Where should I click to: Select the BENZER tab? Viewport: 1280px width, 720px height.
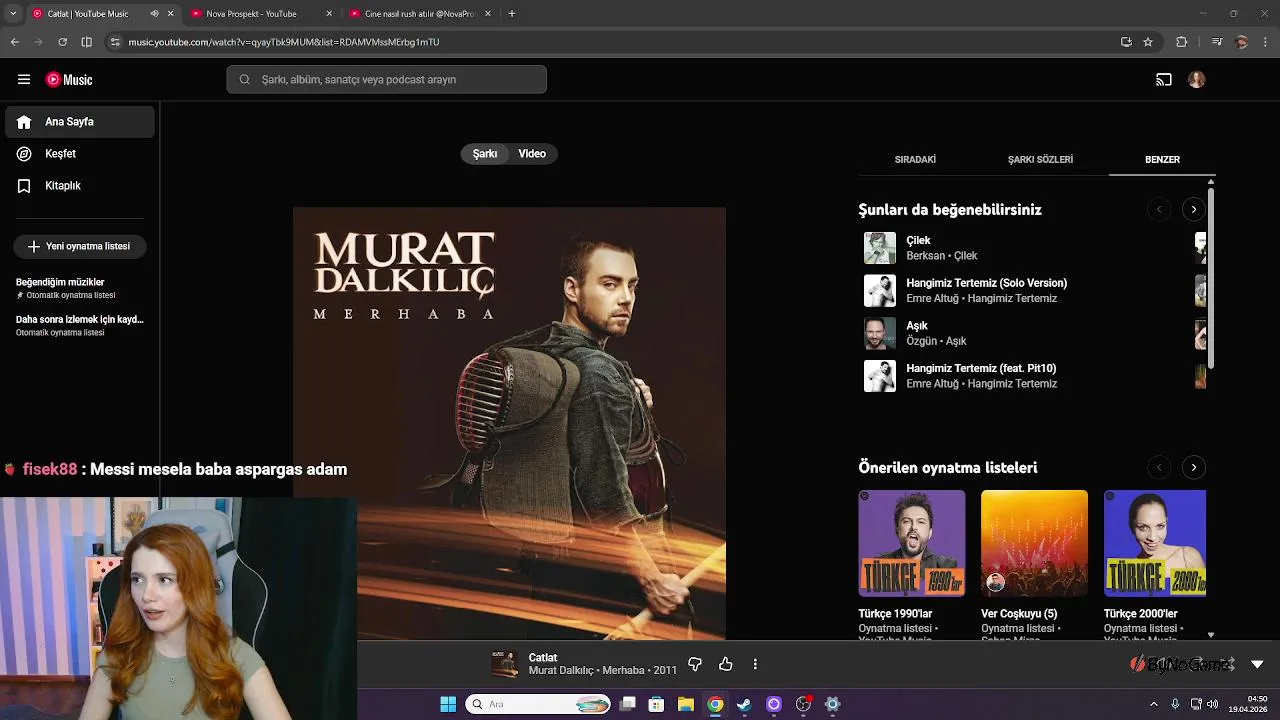click(1162, 160)
